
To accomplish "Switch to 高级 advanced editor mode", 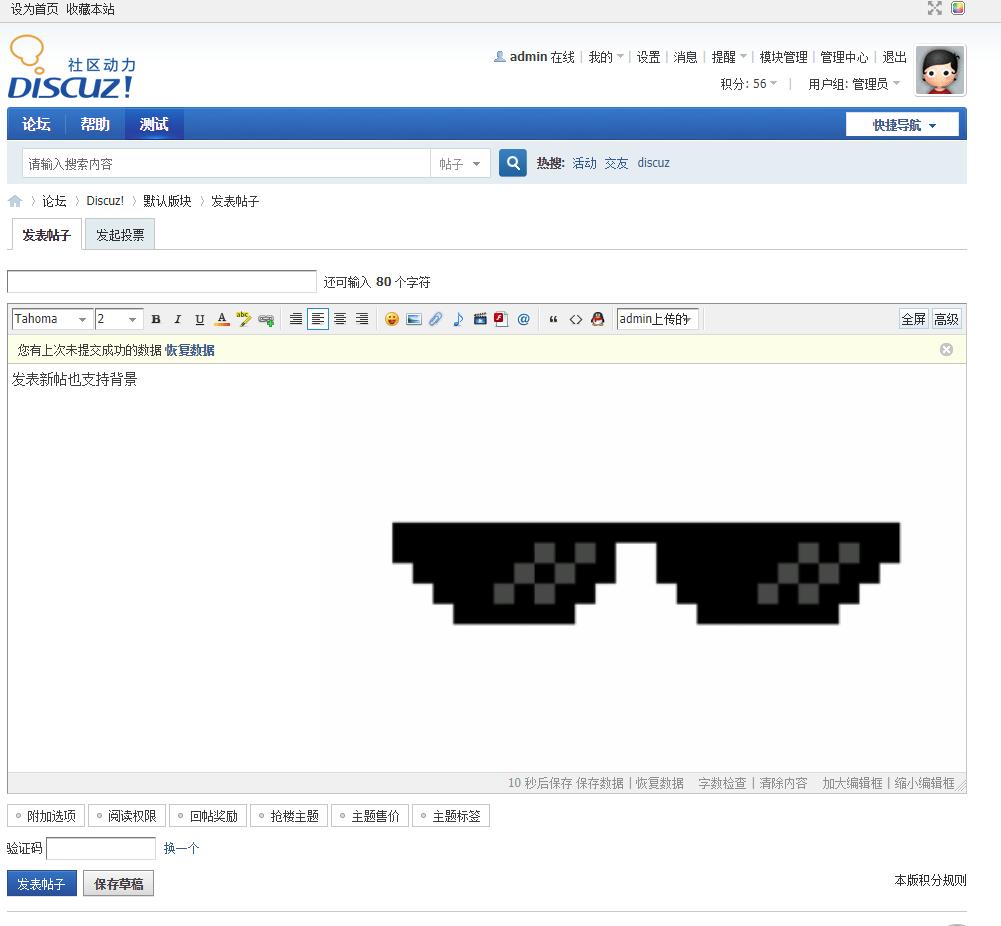I will [946, 319].
